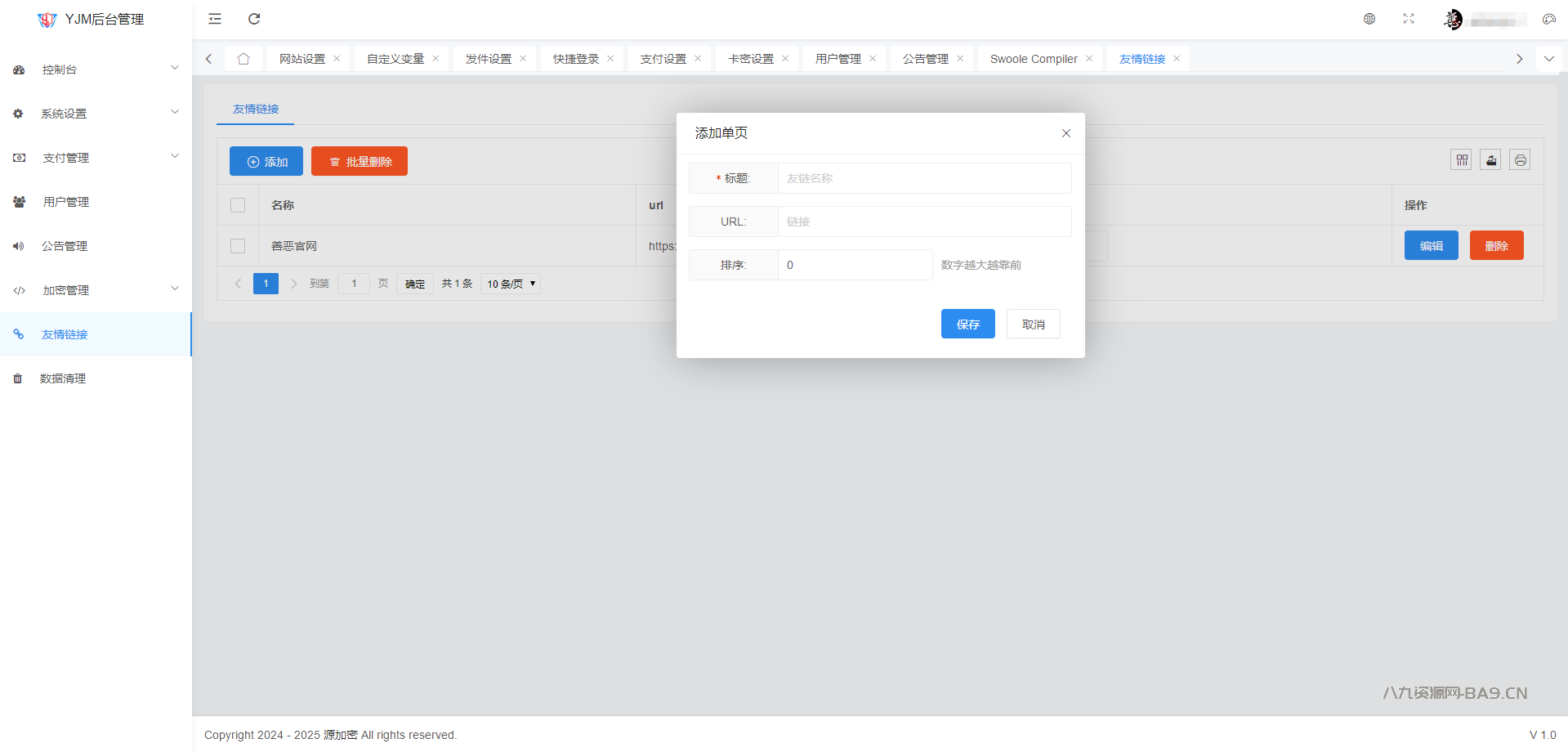Screen dimensions: 1568x752
Task: Click the 保存 button
Action: pos(967,325)
